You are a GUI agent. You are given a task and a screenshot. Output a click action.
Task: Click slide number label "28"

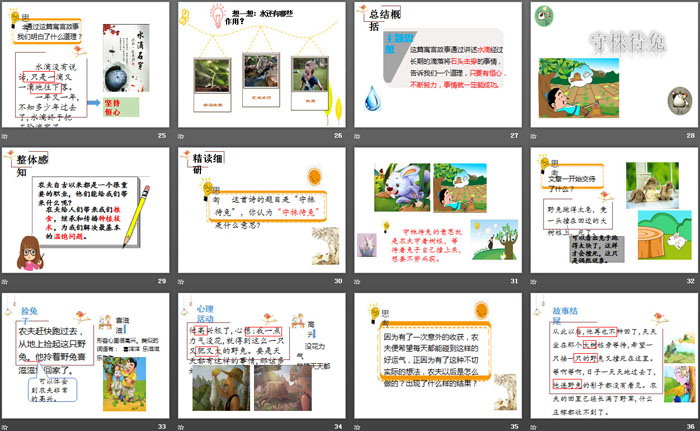tap(691, 135)
